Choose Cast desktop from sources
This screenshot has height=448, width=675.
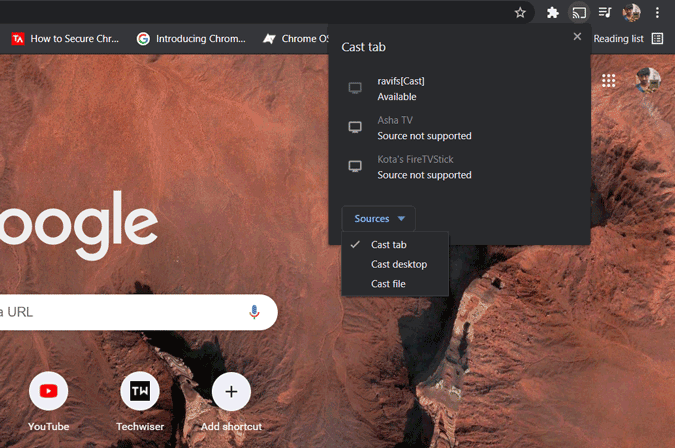(398, 265)
